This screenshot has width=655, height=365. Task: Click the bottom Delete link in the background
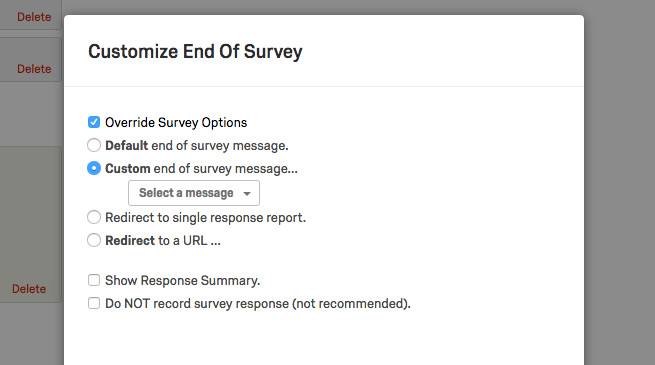pyautogui.click(x=29, y=289)
